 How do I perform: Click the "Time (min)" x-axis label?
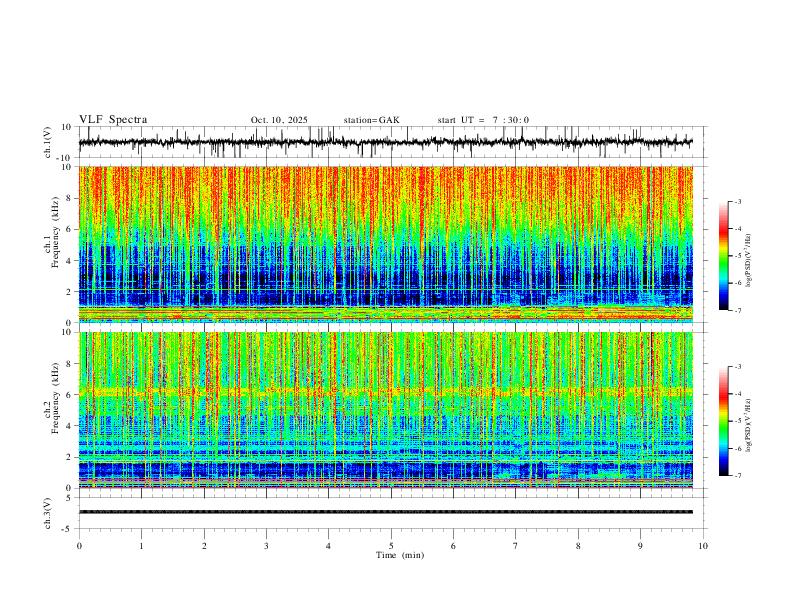[400, 555]
